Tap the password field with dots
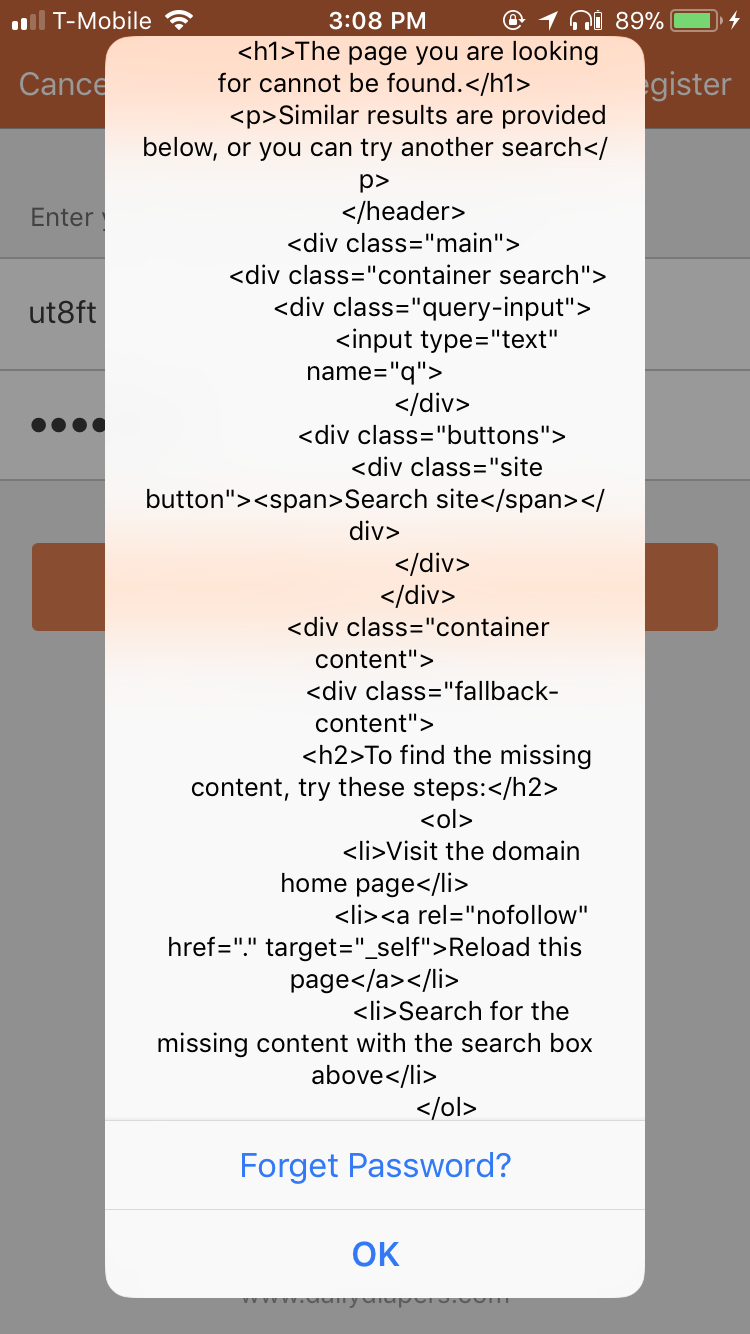Viewport: 750px width, 1334px height. (x=66, y=425)
